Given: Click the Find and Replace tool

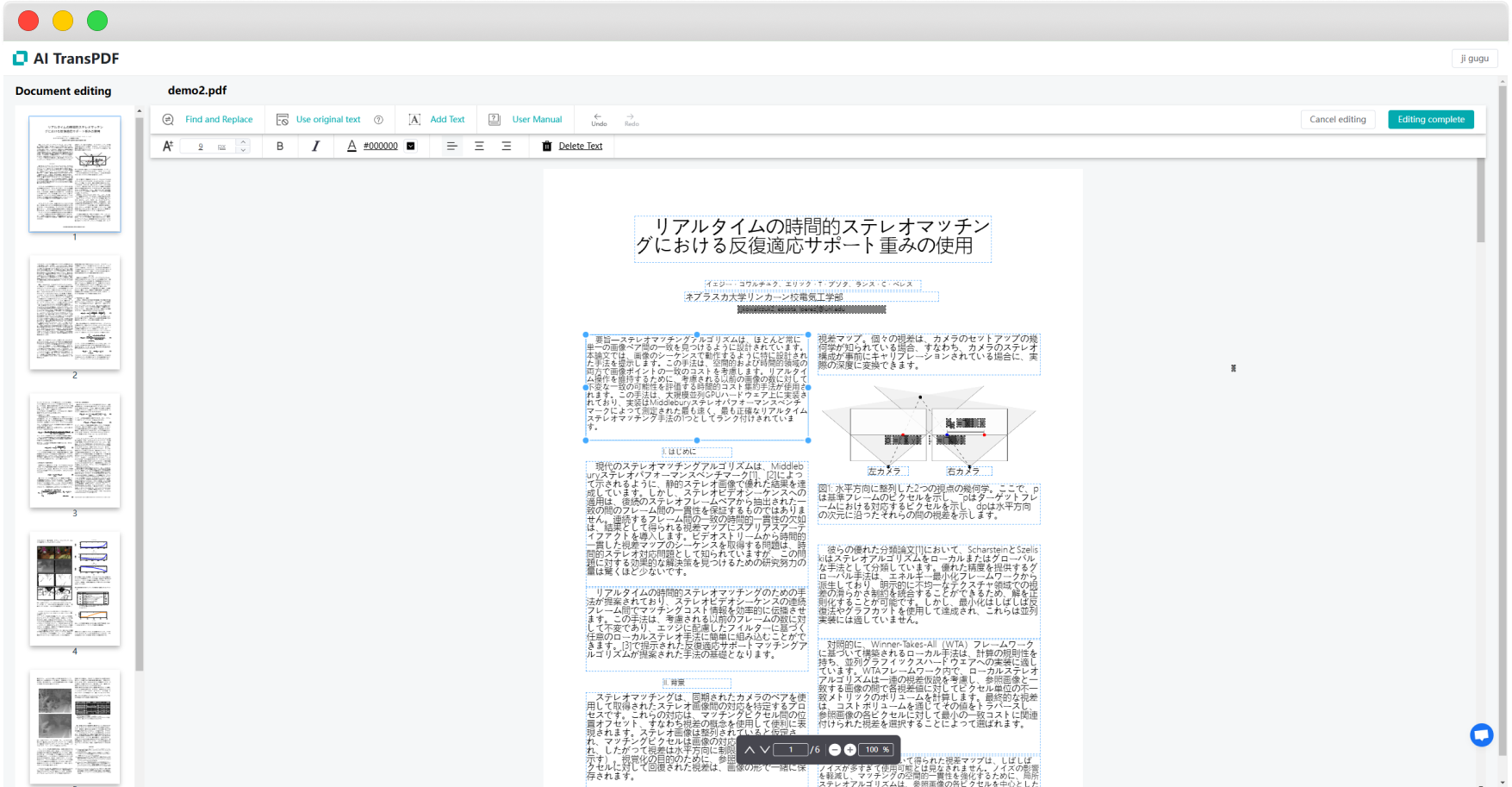Looking at the screenshot, I should [218, 120].
